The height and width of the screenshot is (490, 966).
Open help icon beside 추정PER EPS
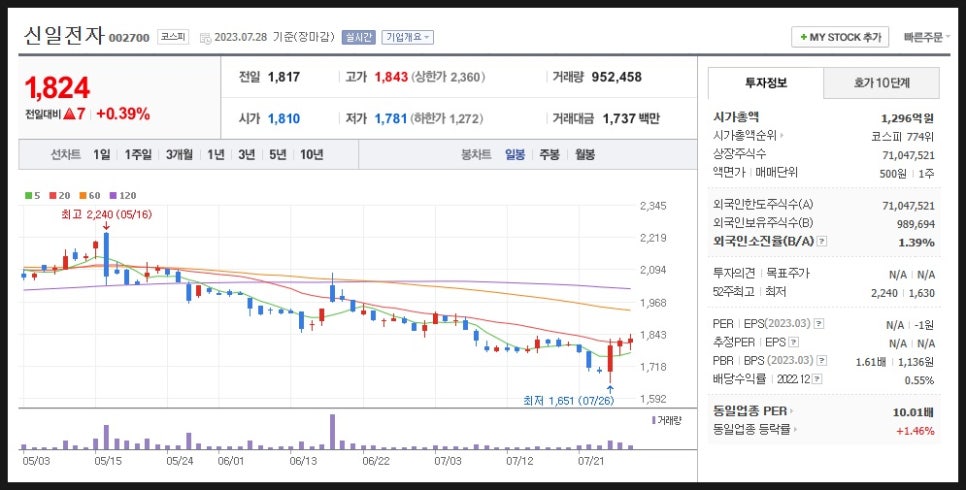coord(794,342)
